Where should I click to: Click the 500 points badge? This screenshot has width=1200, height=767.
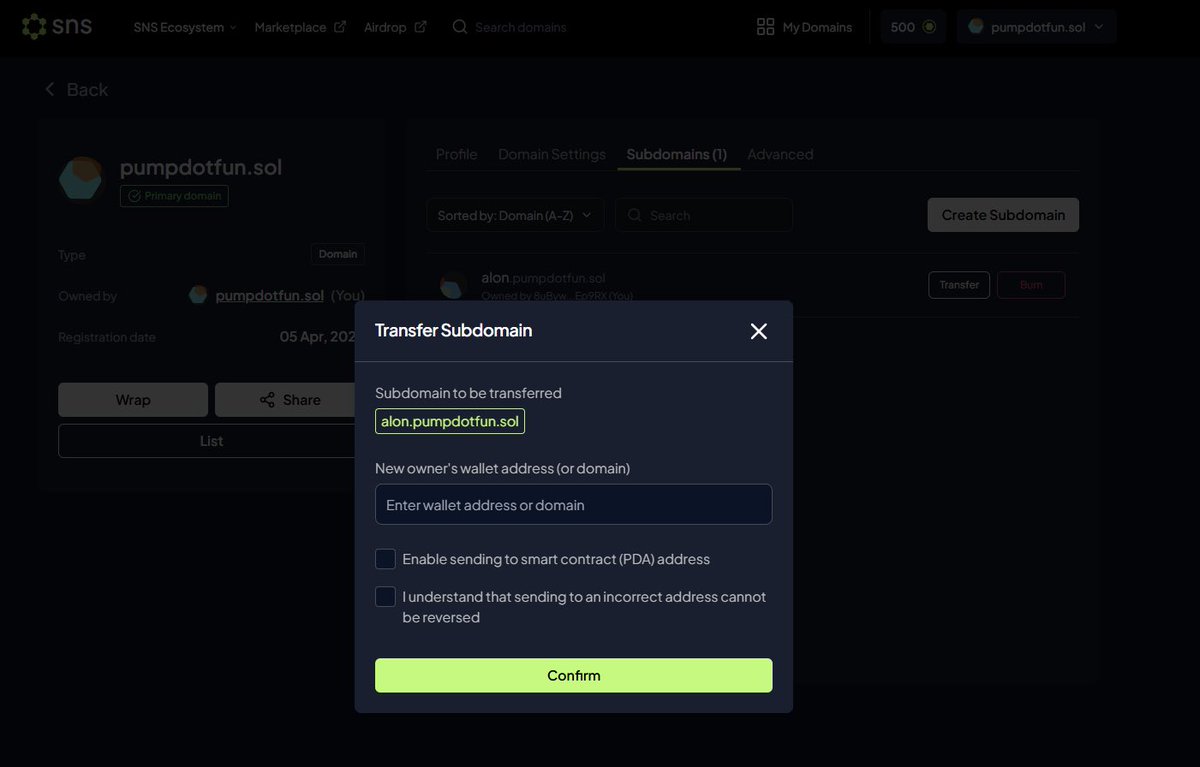[913, 27]
